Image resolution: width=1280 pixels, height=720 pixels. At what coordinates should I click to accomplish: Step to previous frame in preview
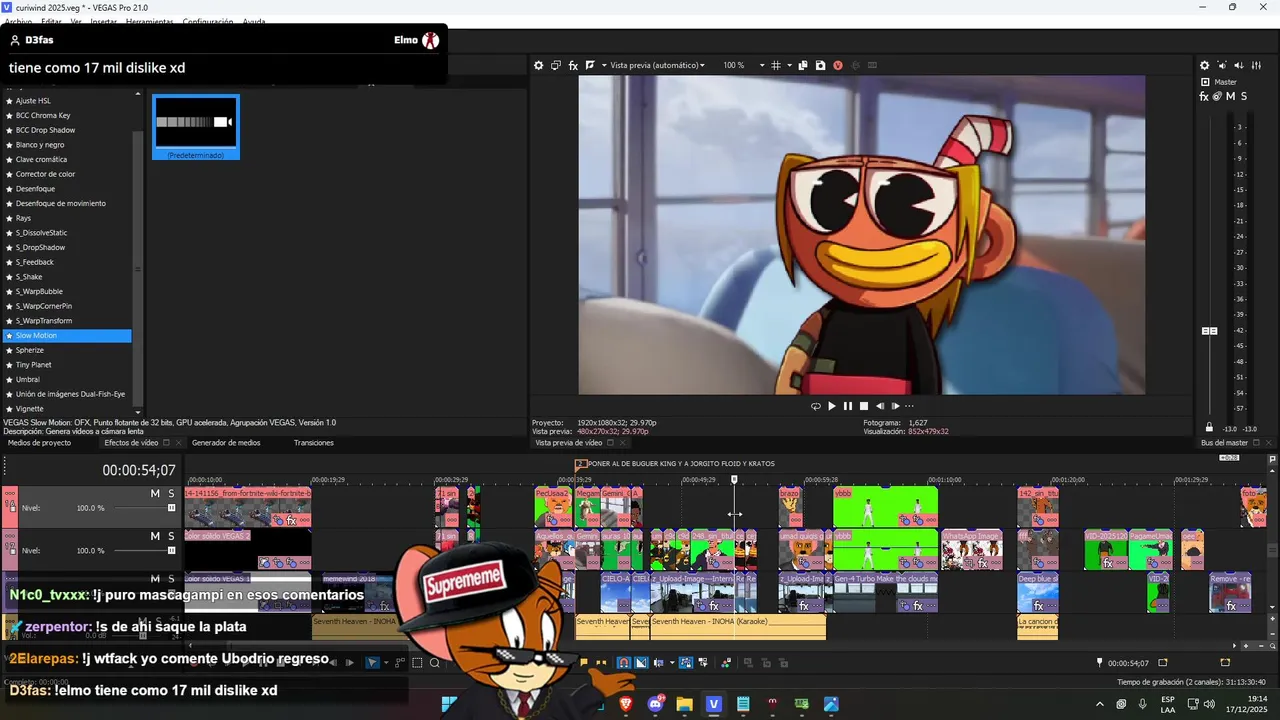pos(880,406)
